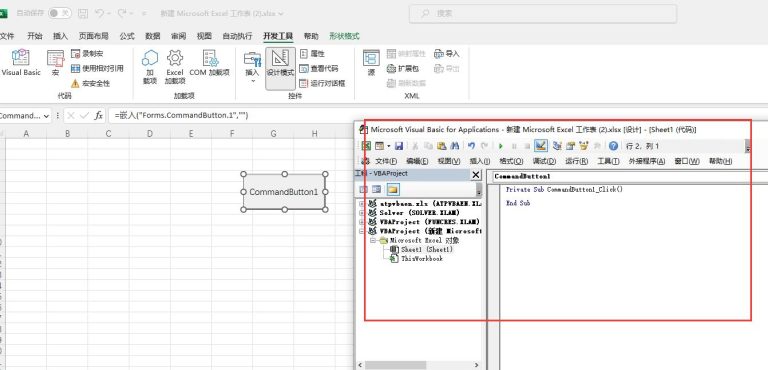This screenshot has width=768, height=370.
Task: Click View Code (查看代码)
Action: pyautogui.click(x=319, y=69)
